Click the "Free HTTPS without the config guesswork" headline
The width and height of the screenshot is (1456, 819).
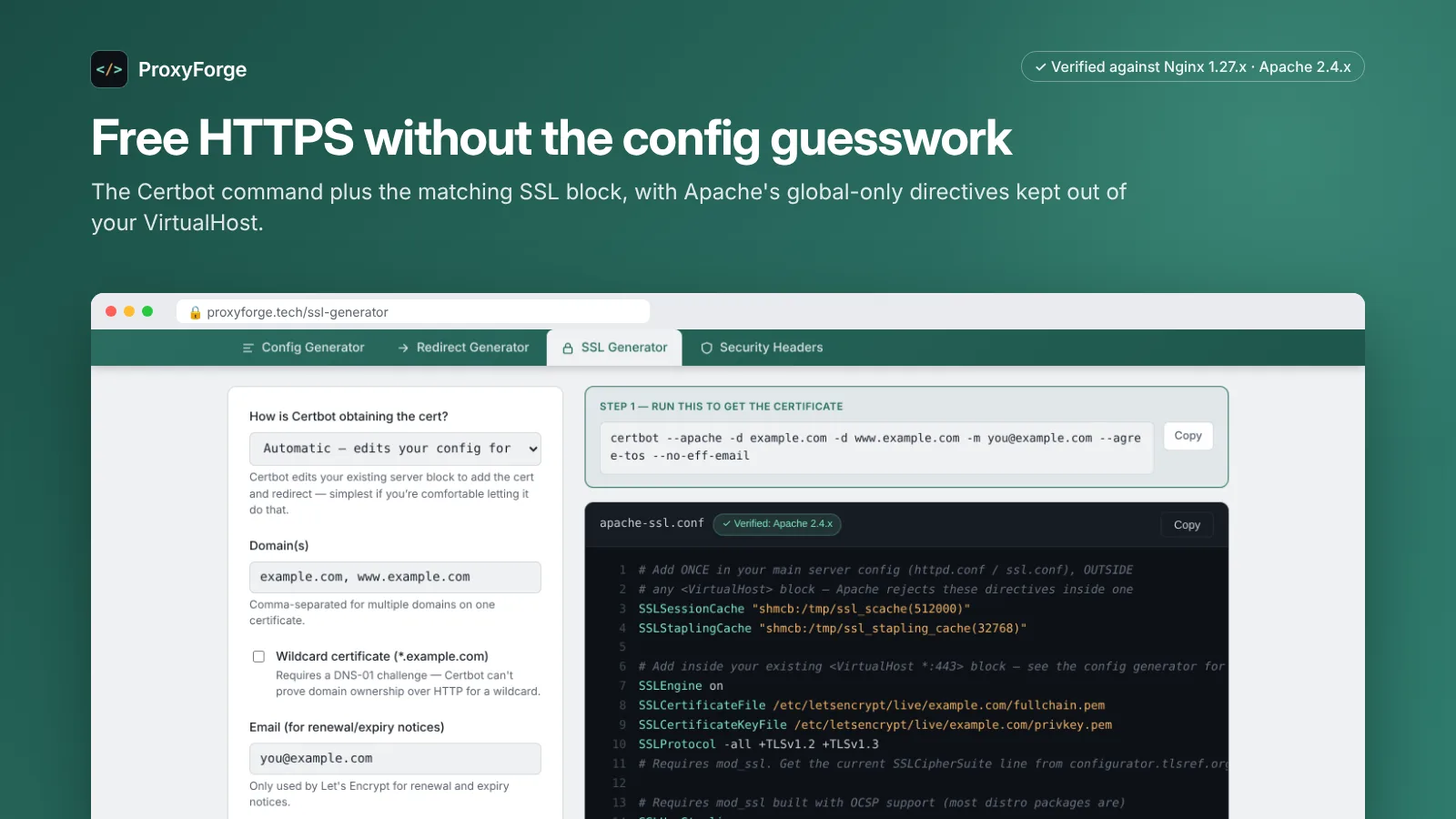click(551, 138)
